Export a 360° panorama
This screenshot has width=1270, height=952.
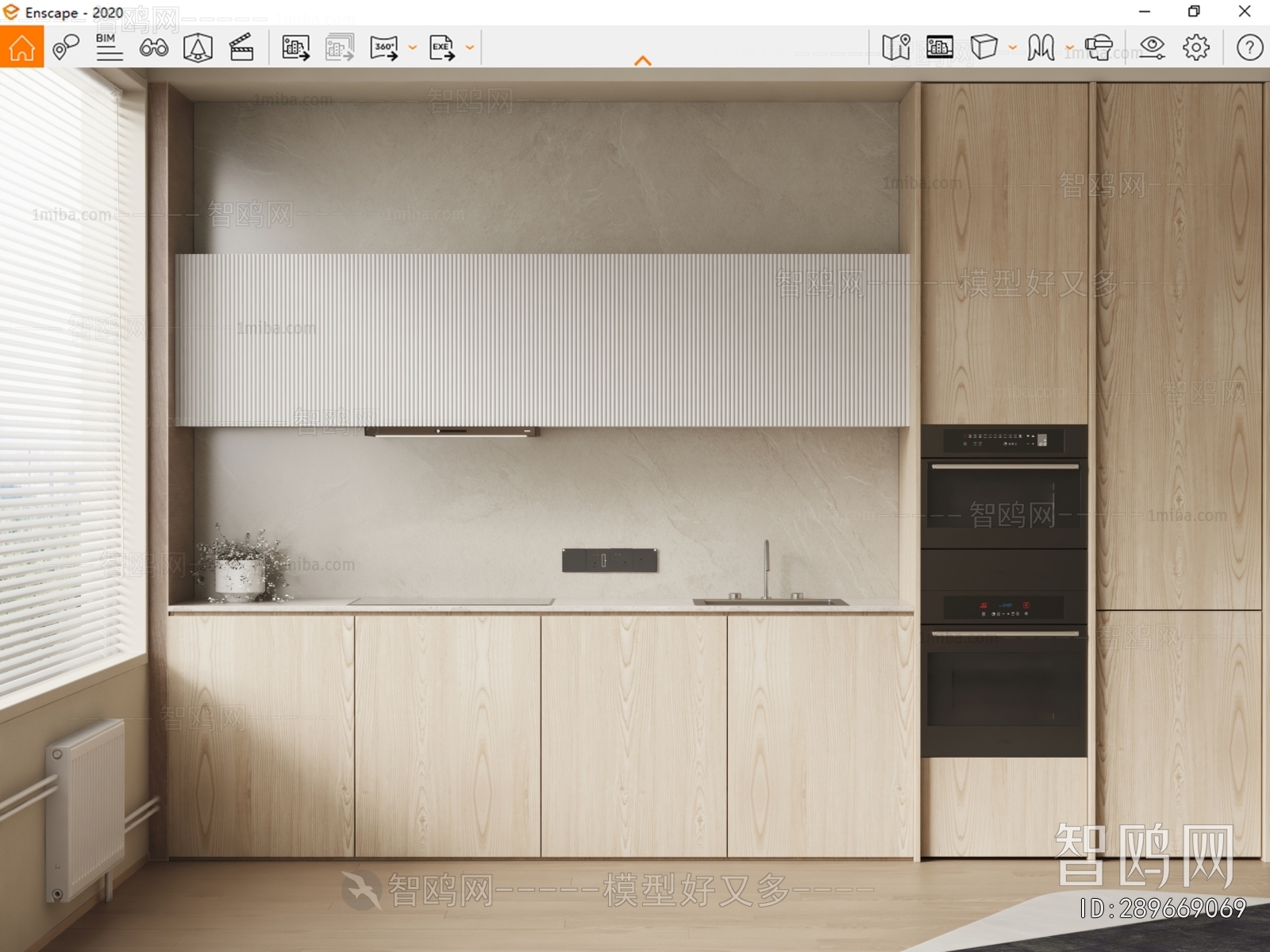[x=384, y=48]
